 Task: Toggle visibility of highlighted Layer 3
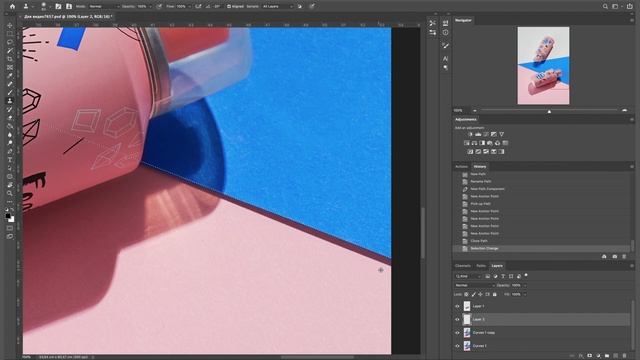click(x=457, y=320)
